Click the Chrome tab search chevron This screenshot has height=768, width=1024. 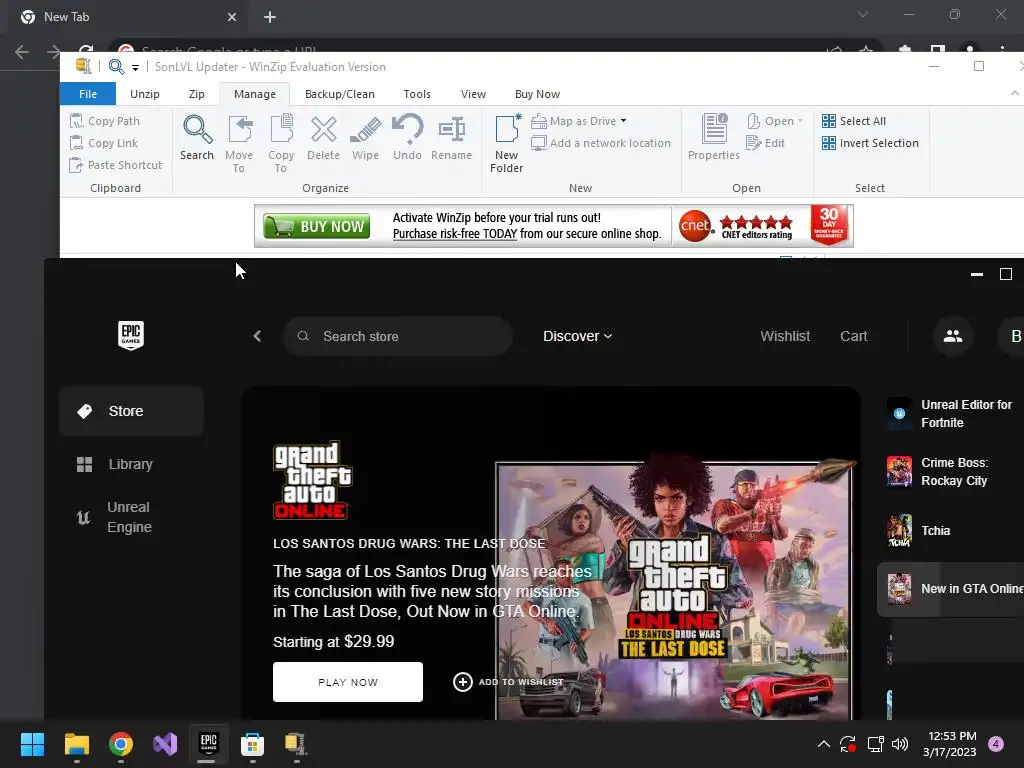[863, 14]
